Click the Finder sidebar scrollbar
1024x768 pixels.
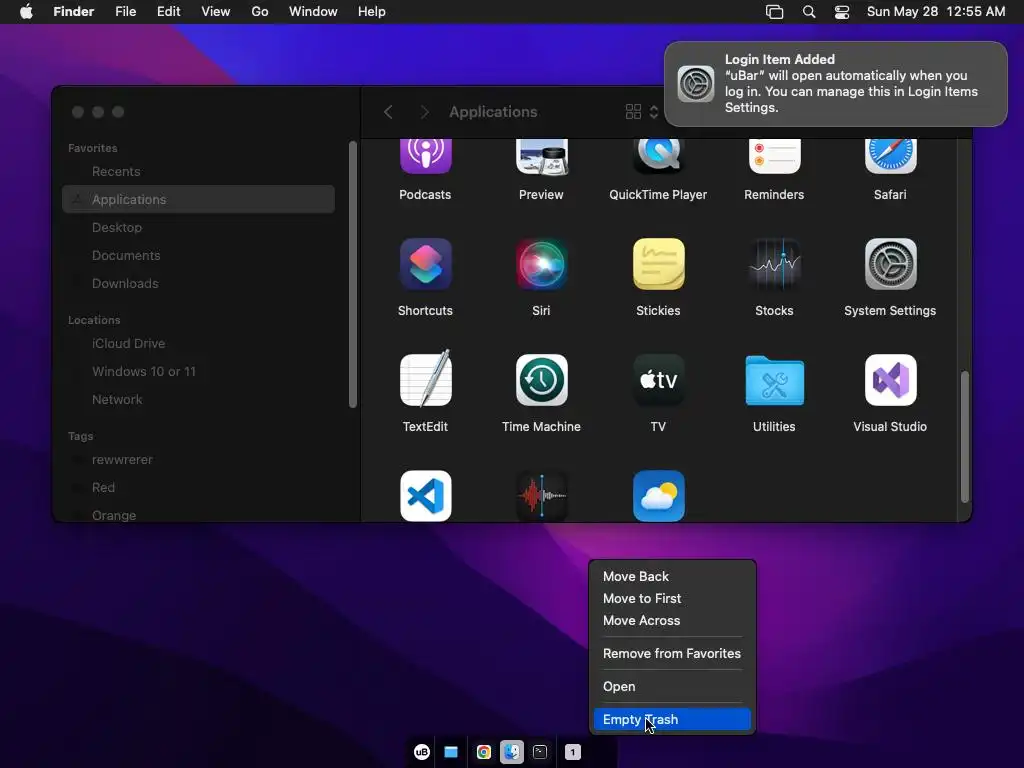pos(353,275)
